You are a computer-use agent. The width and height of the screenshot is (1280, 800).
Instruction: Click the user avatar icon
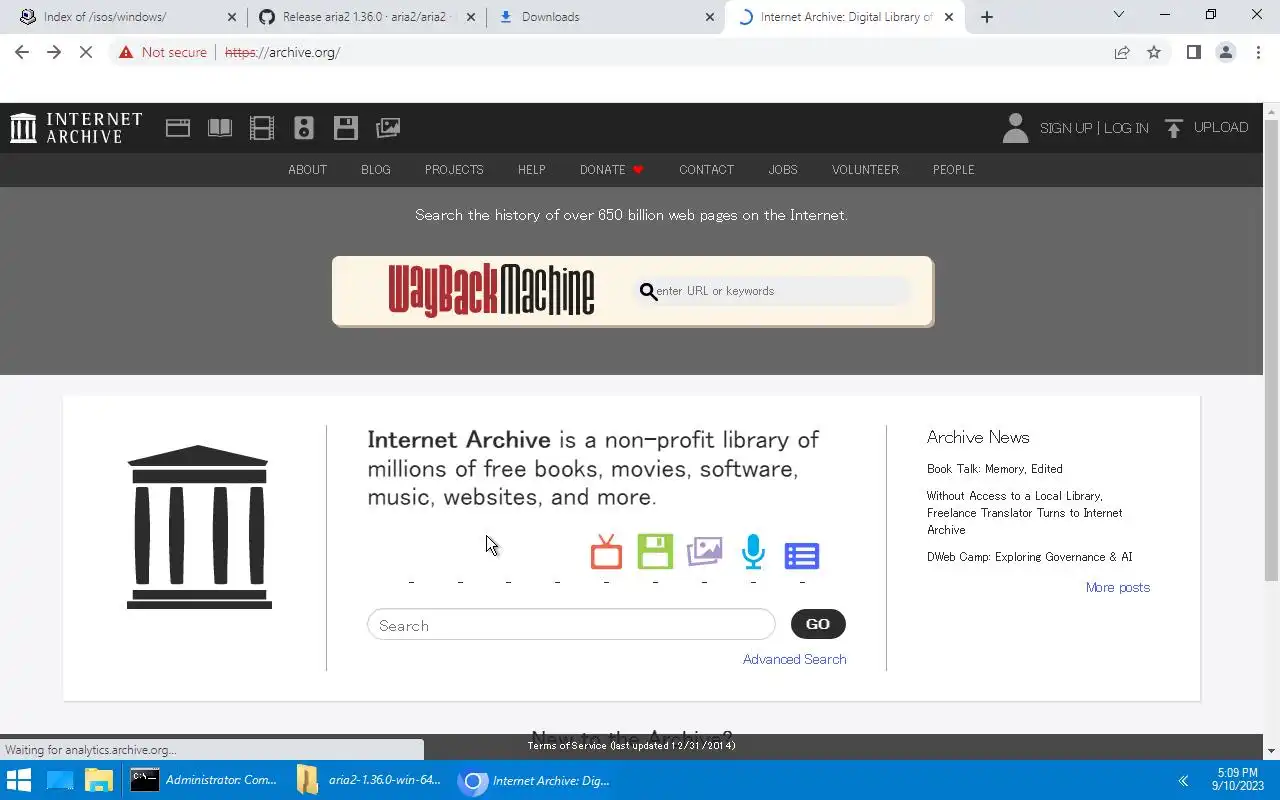coord(1015,128)
